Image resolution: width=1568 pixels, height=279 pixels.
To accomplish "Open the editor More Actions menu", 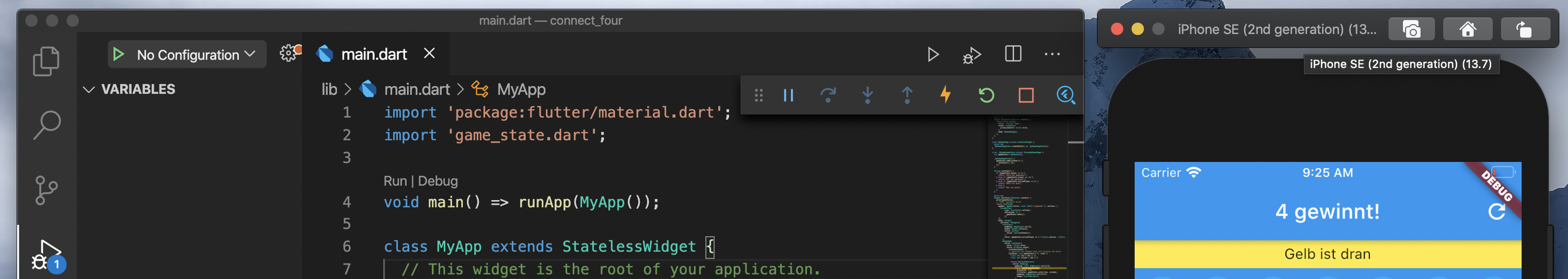I will [1052, 54].
